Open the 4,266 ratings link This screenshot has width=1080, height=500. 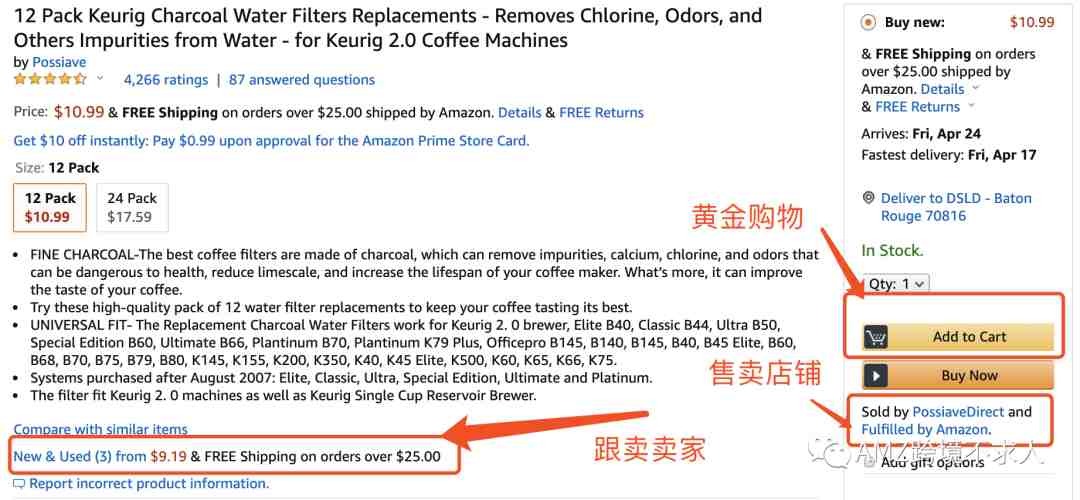[166, 80]
